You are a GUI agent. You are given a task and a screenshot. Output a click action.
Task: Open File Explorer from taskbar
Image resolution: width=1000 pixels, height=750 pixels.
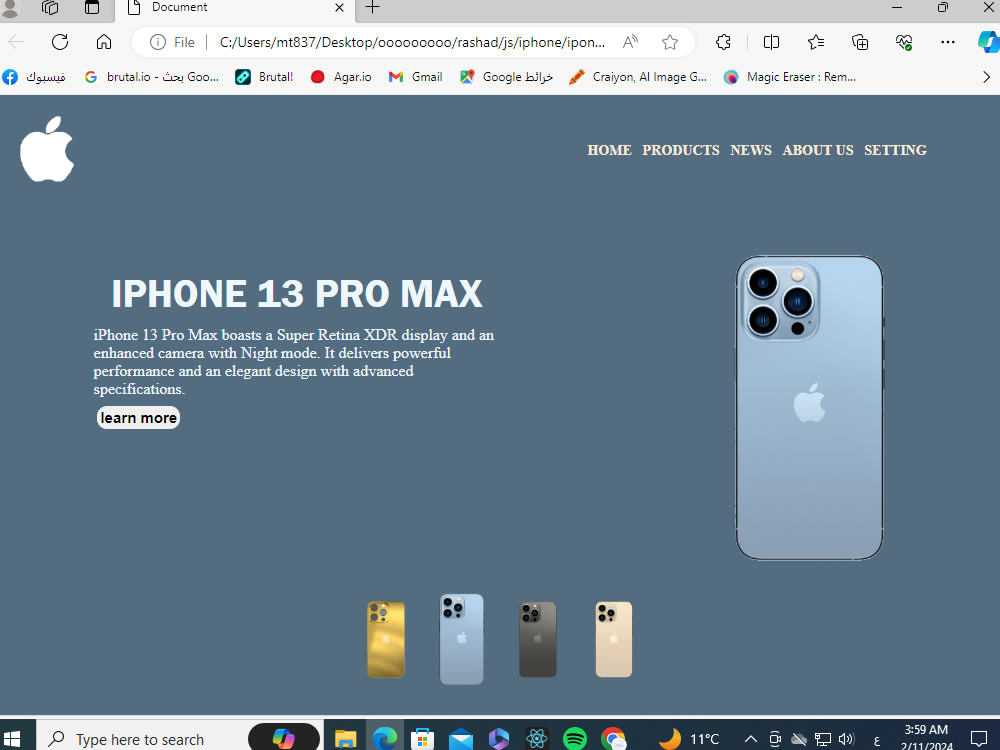(346, 739)
